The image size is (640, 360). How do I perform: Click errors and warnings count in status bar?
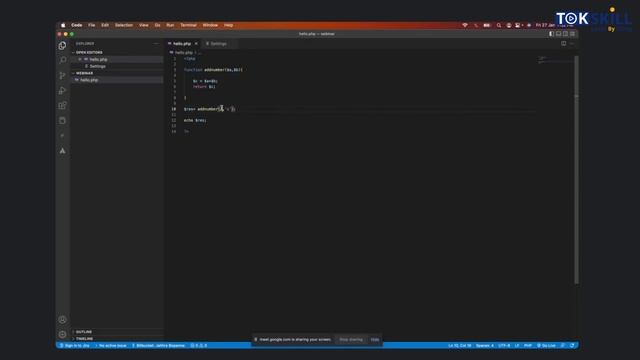[x=199, y=346]
